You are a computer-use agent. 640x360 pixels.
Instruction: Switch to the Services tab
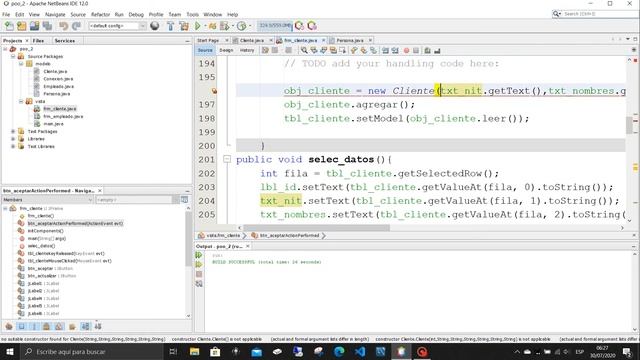click(x=64, y=41)
